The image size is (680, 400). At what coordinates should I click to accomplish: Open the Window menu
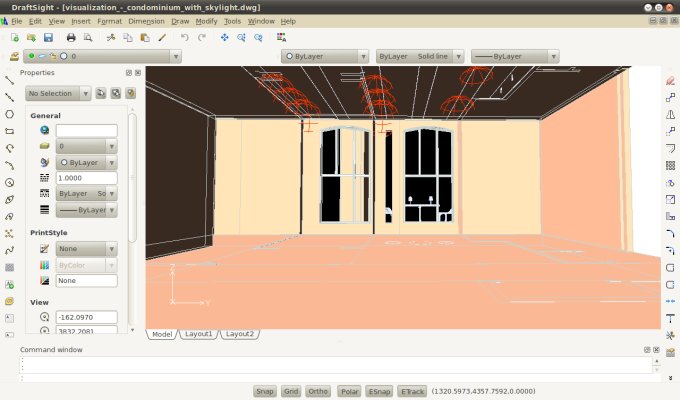click(261, 21)
